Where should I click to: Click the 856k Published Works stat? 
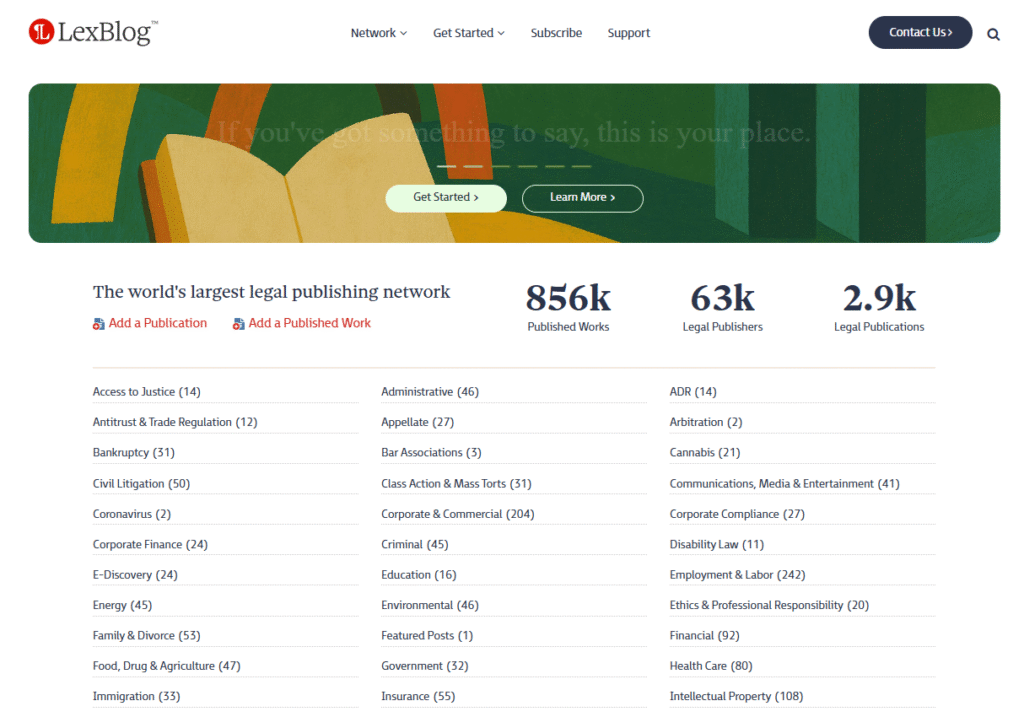pos(568,308)
